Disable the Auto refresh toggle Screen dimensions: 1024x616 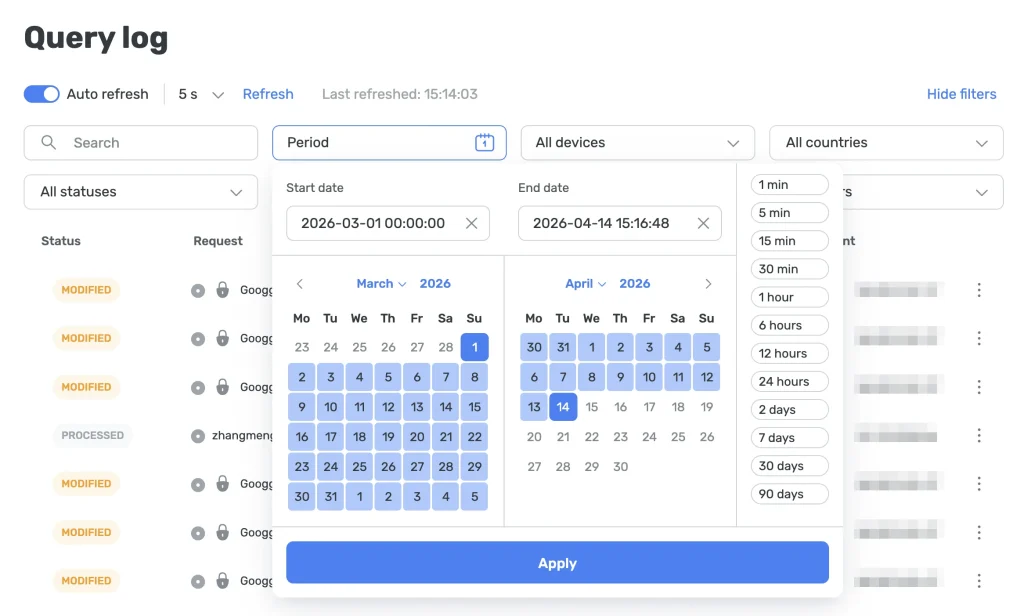(x=42, y=94)
